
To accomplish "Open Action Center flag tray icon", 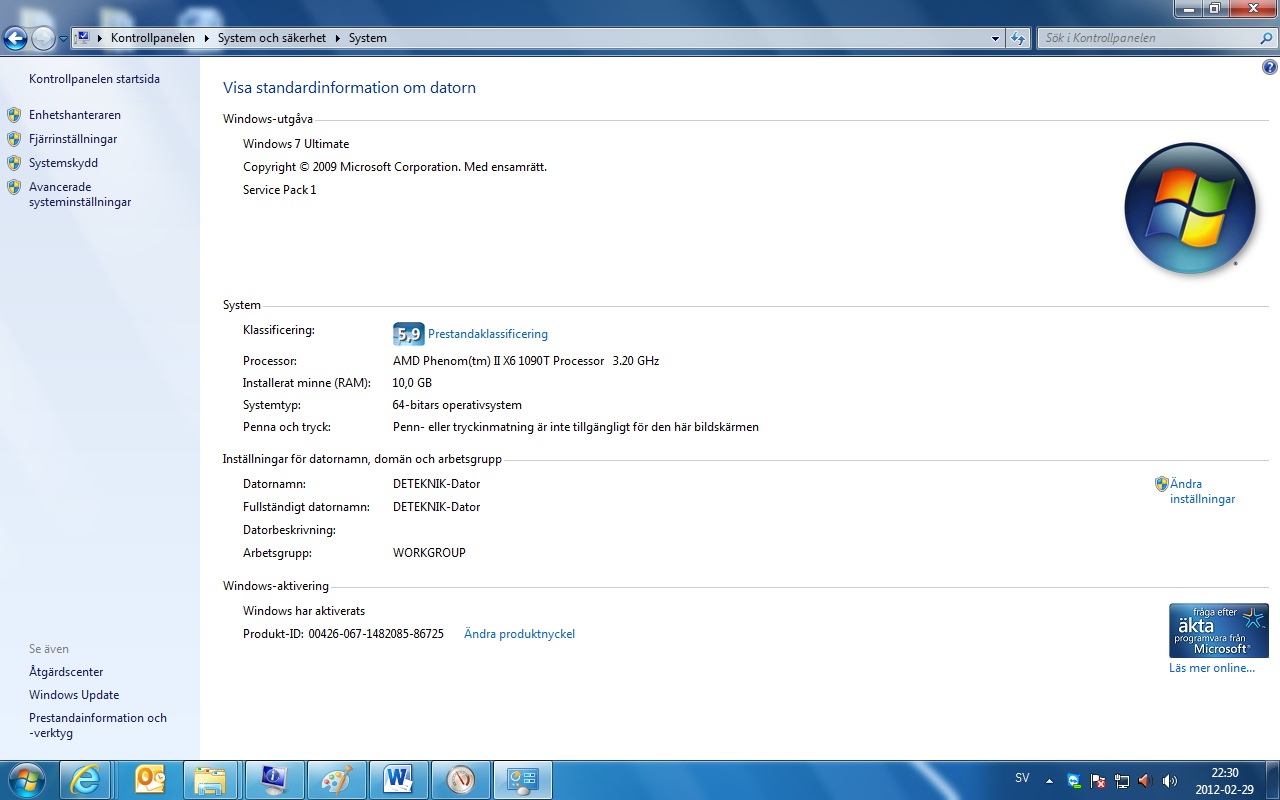I will 1098,781.
